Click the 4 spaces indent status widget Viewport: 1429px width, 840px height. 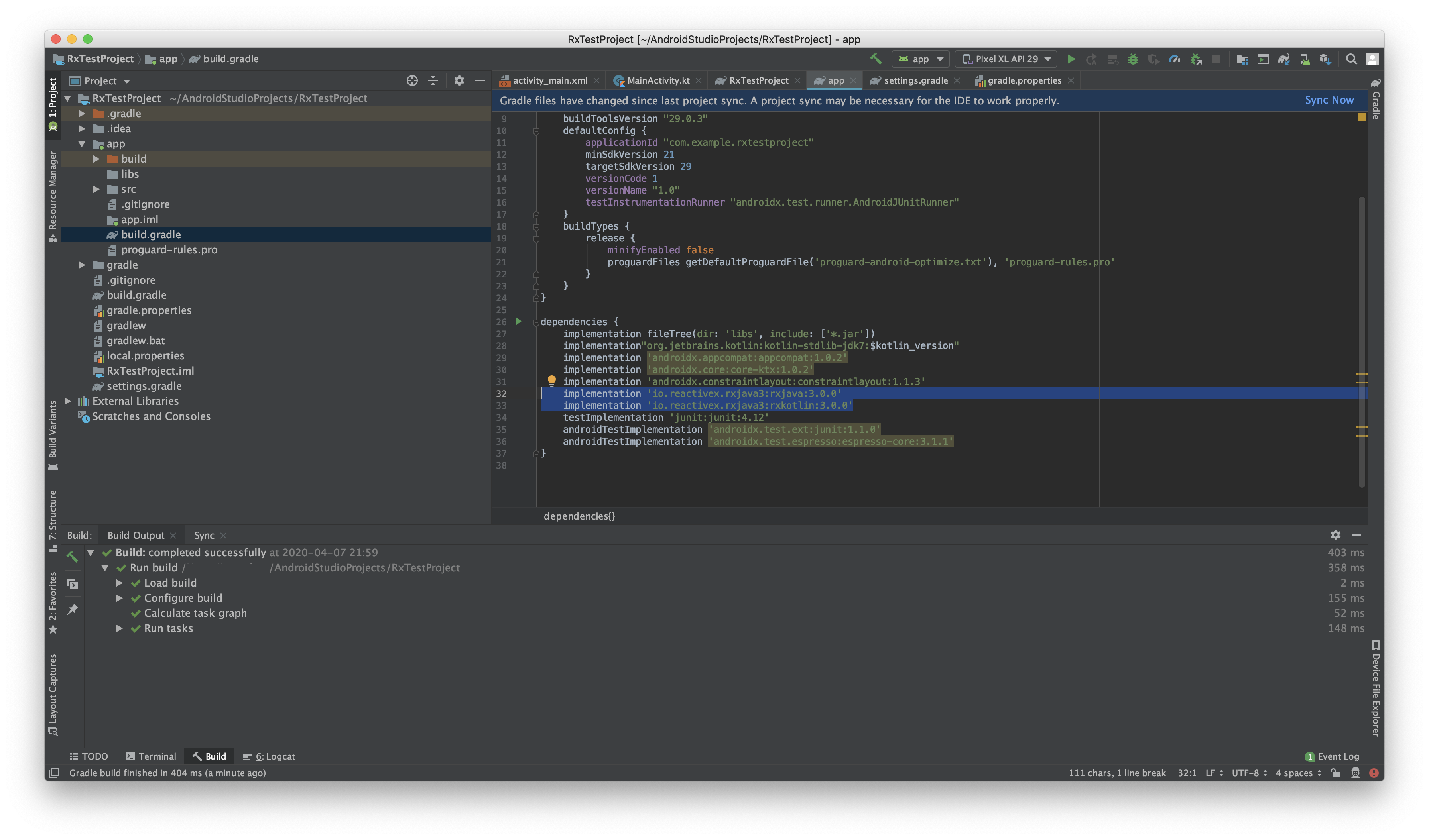(1298, 773)
